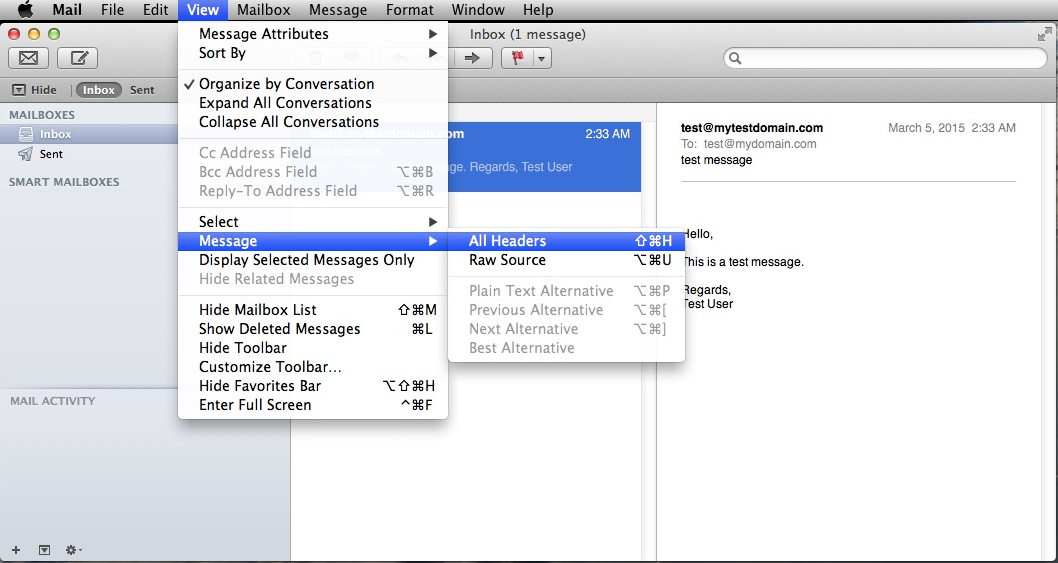Click the MAILBOXES section header

coord(42,115)
